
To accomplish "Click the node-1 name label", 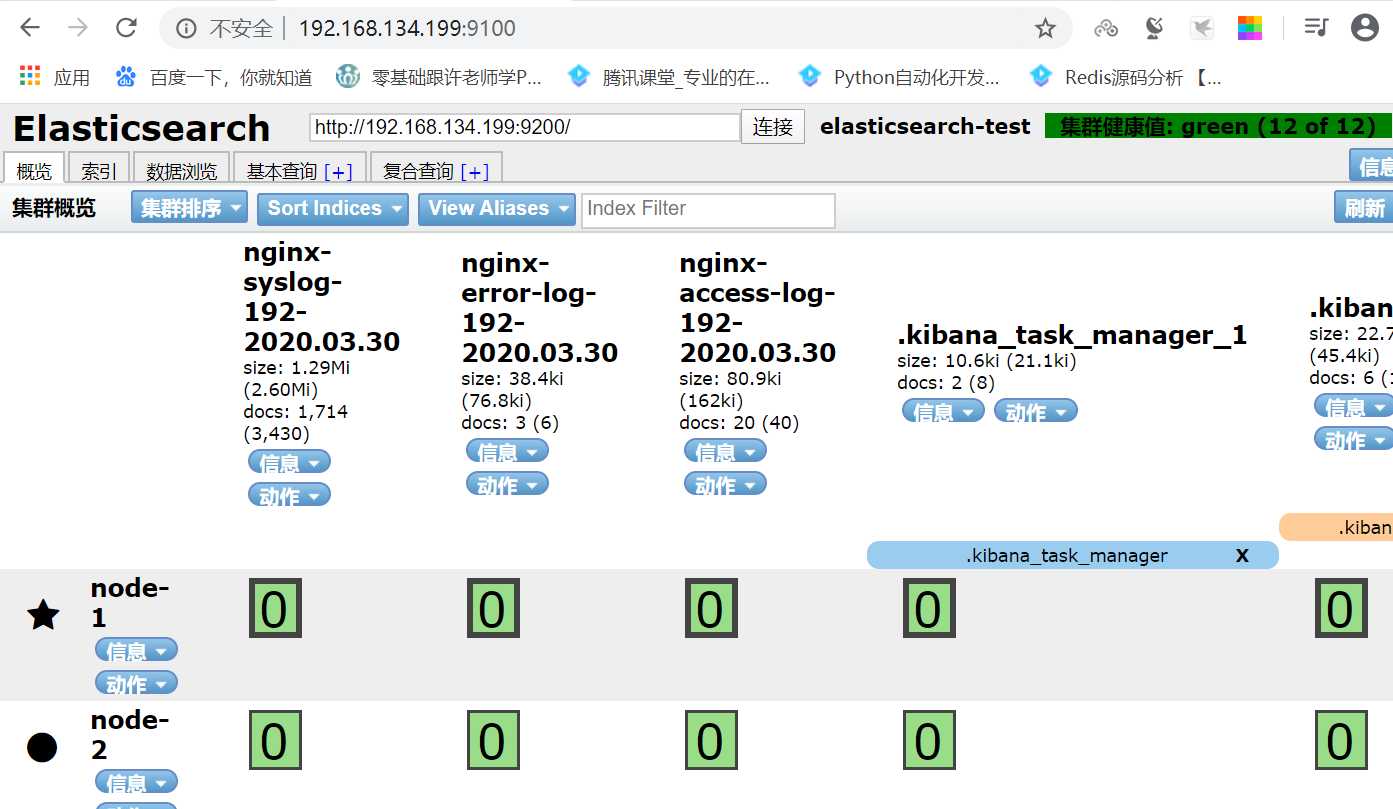I will (x=129, y=603).
